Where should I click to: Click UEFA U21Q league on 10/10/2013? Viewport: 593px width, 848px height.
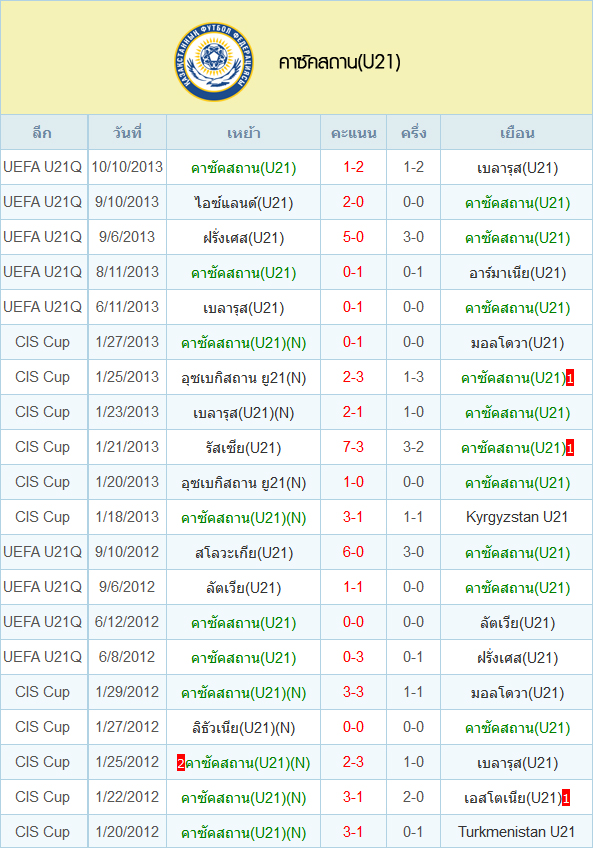[x=42, y=167]
